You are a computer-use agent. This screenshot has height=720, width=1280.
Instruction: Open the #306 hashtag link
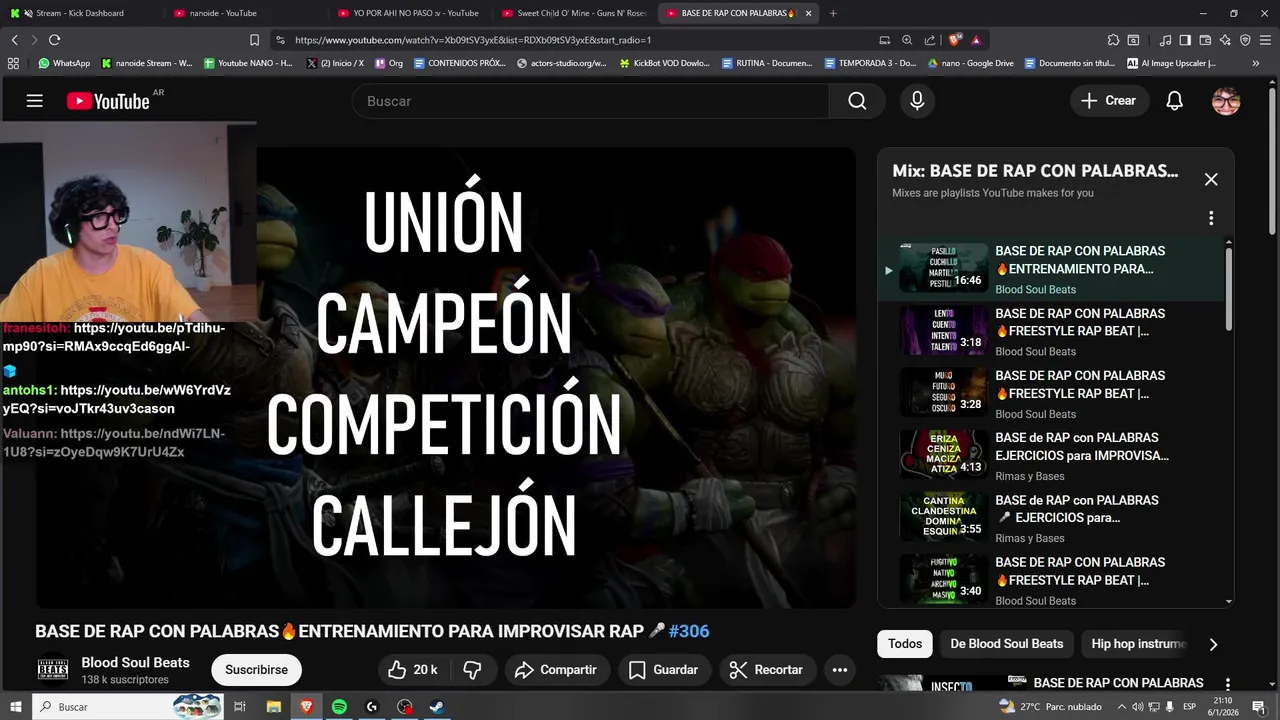pyautogui.click(x=689, y=631)
